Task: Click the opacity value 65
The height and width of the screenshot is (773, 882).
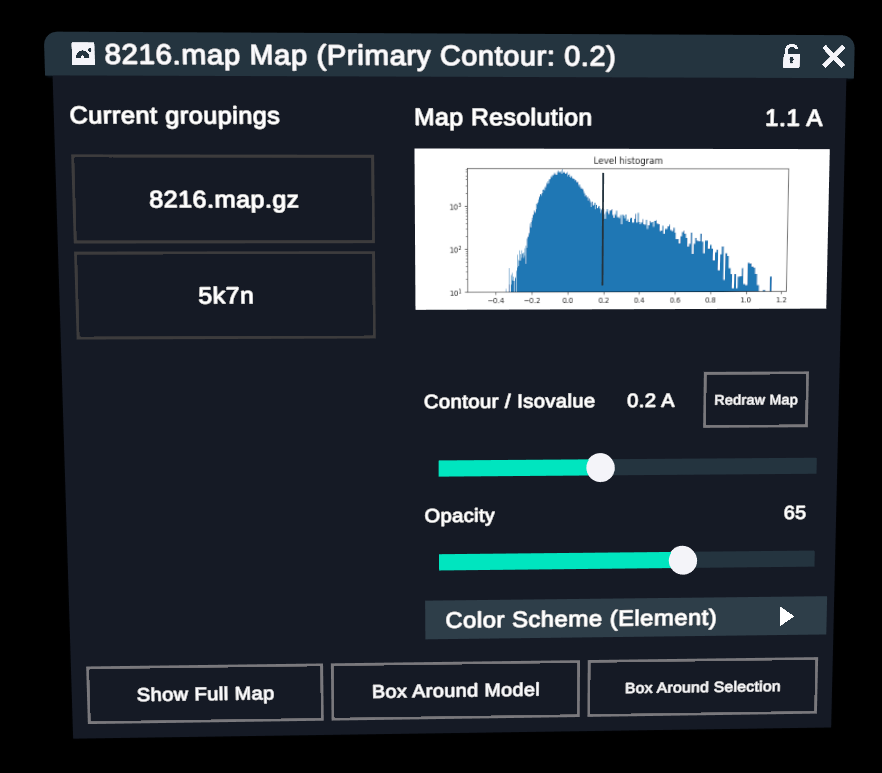Action: [x=794, y=513]
